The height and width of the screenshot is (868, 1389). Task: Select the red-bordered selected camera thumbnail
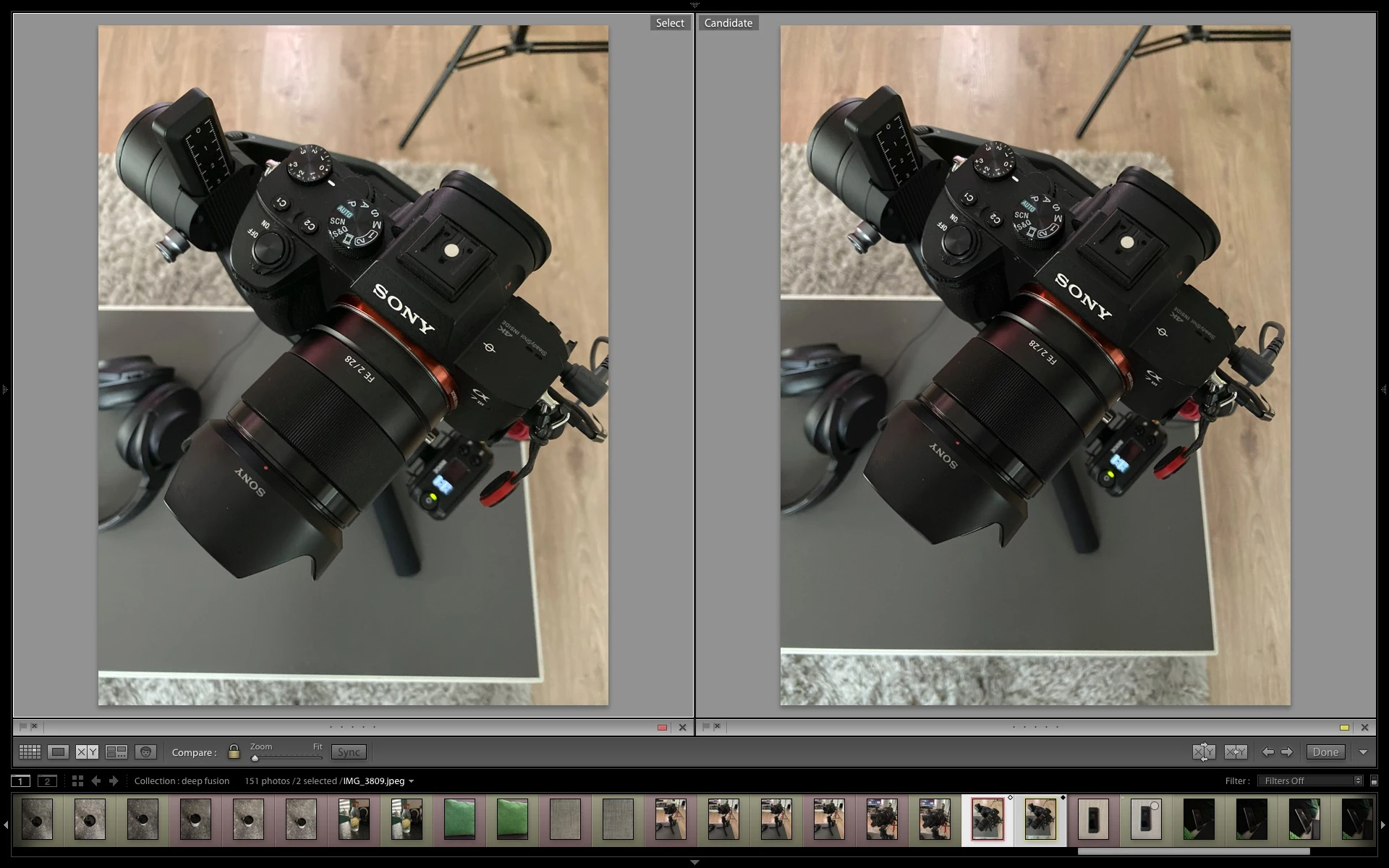[987, 819]
